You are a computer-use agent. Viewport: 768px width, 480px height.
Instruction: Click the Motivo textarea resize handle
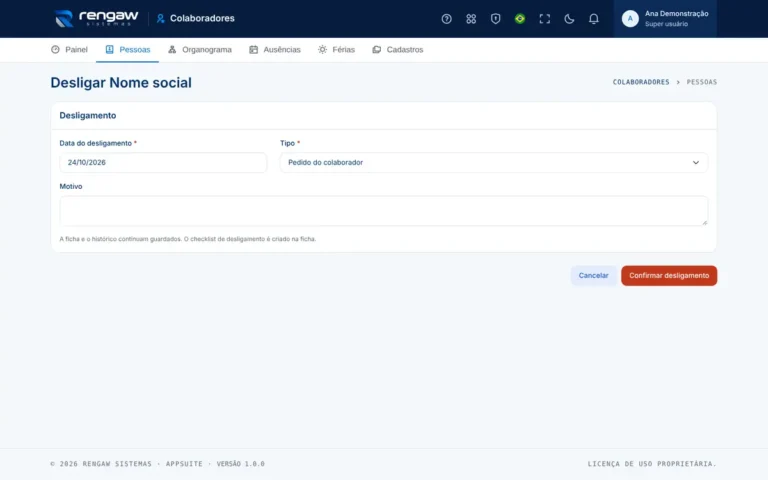(704, 222)
